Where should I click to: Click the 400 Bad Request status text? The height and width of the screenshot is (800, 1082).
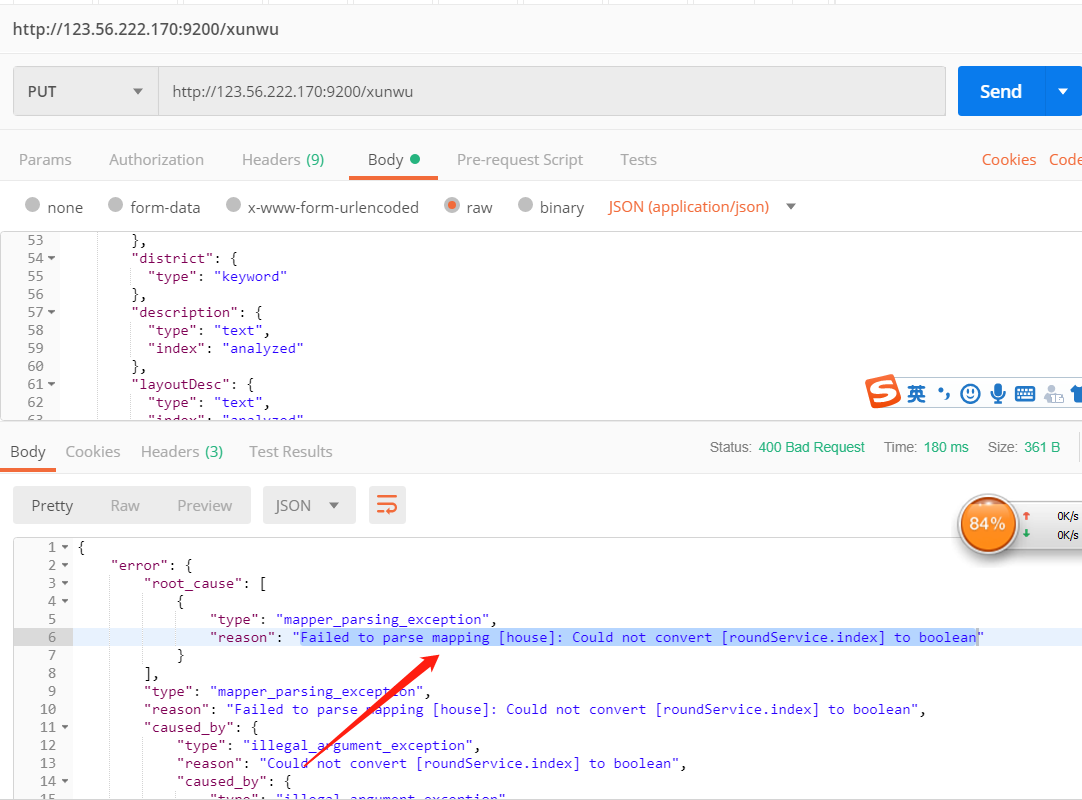click(x=812, y=447)
